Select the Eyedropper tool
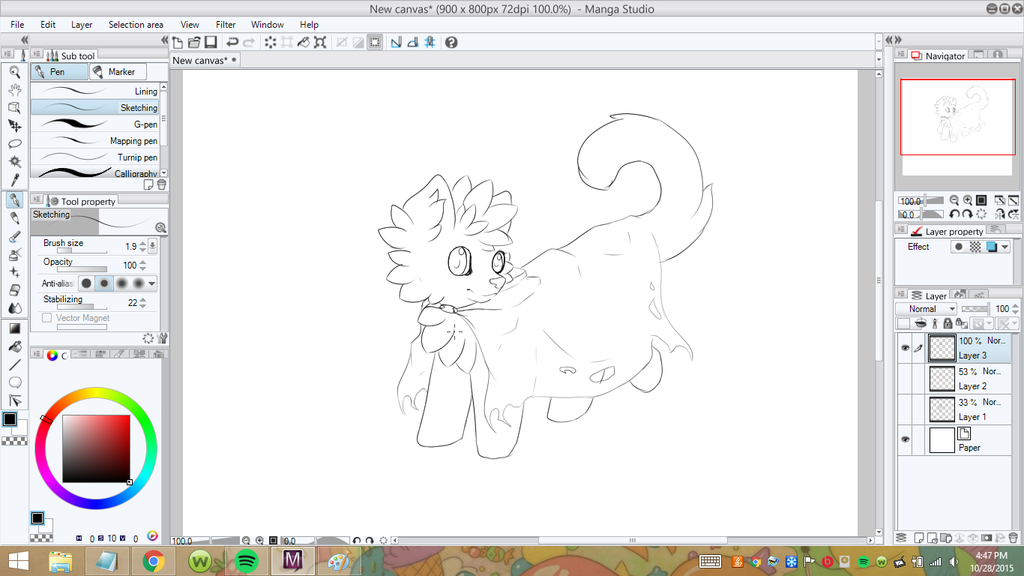 [x=14, y=180]
